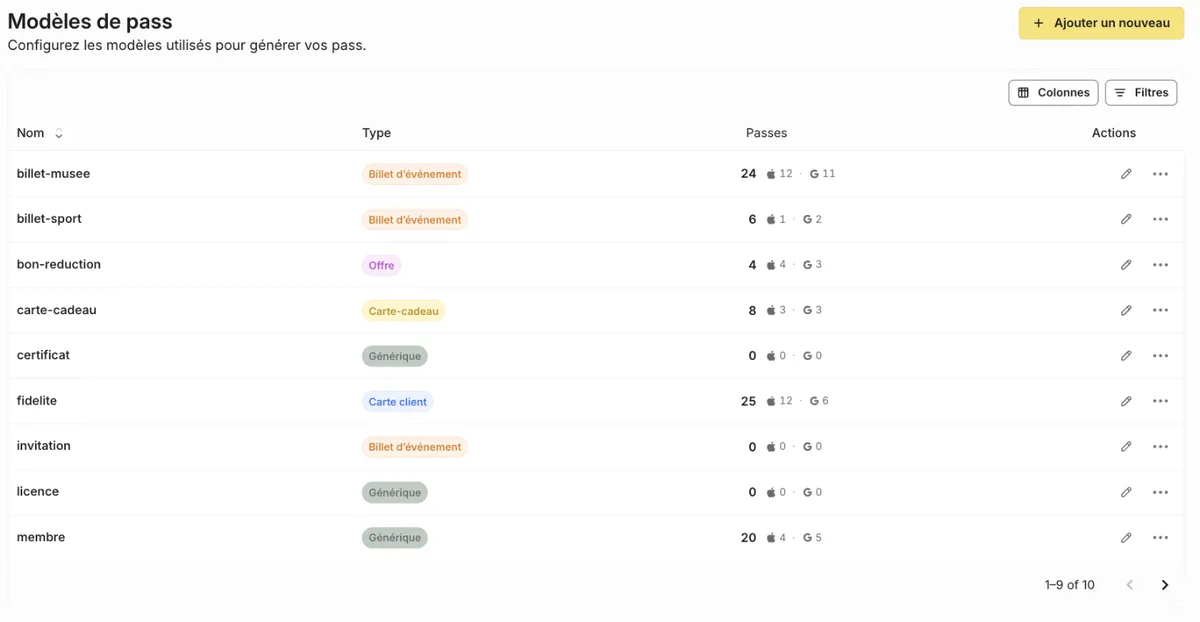
Task: Select the certificat name cell
Action: point(43,355)
